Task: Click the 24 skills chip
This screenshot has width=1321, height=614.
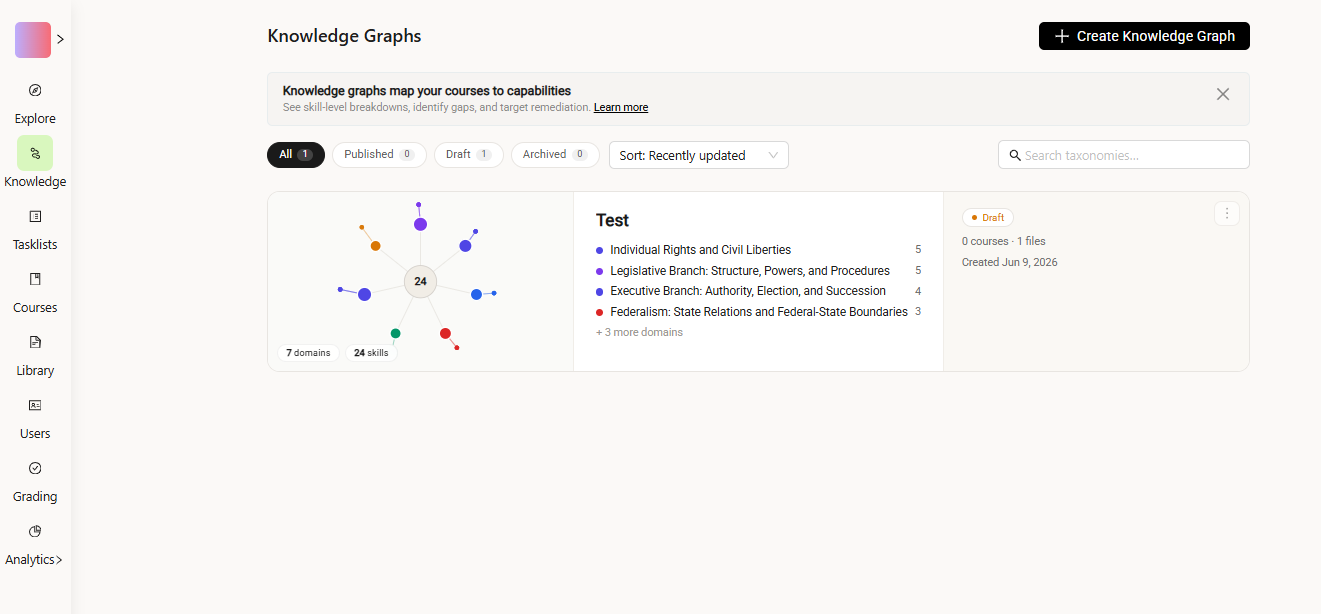Action: pos(371,353)
